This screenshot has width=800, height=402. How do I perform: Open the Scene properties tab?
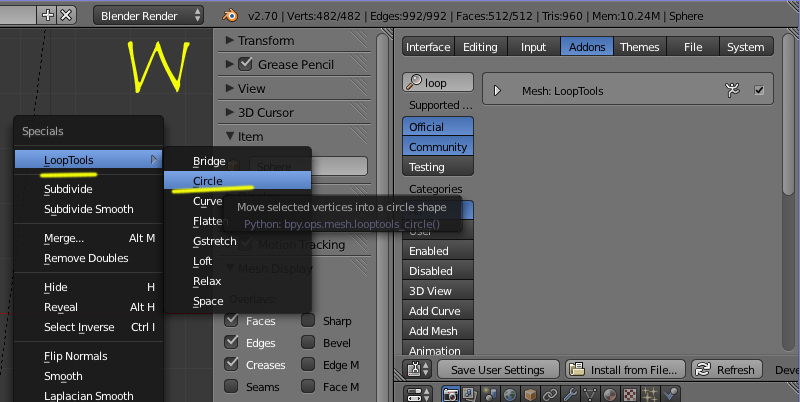[x=490, y=394]
